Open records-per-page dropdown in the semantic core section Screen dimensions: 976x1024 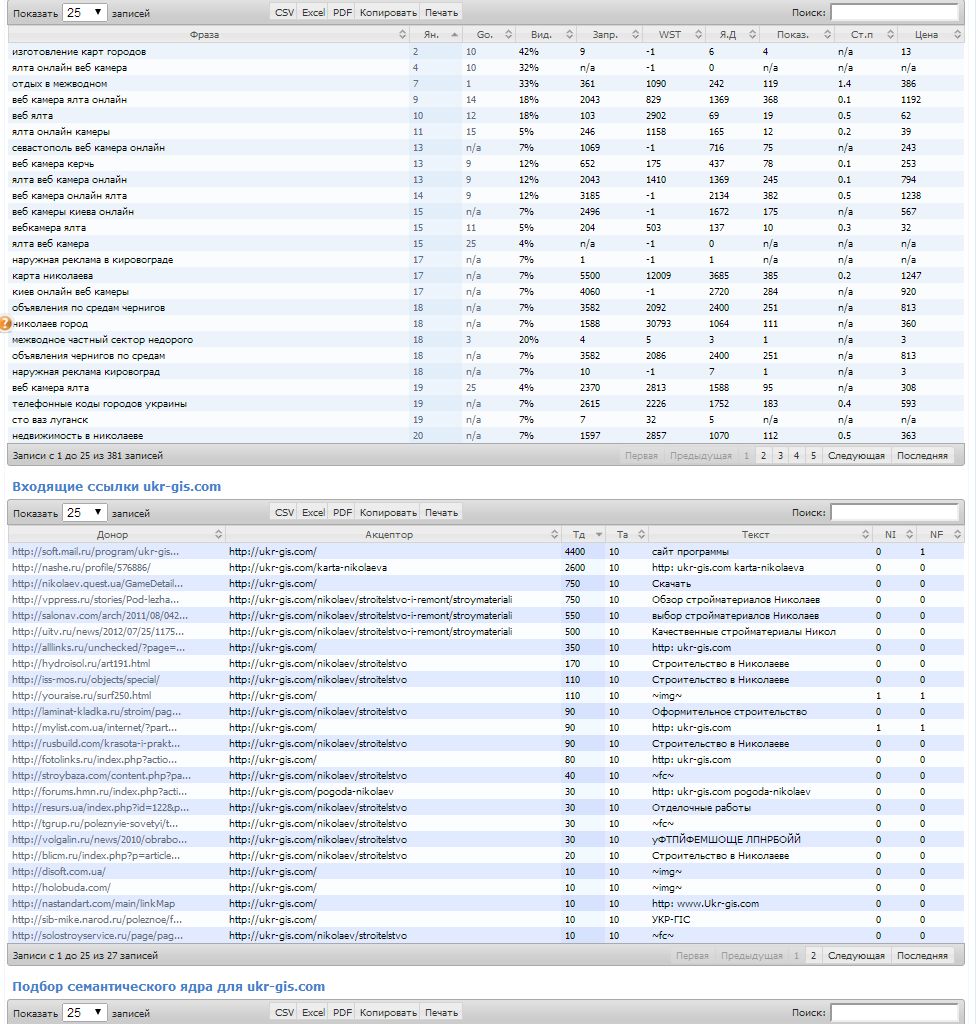pos(85,1012)
